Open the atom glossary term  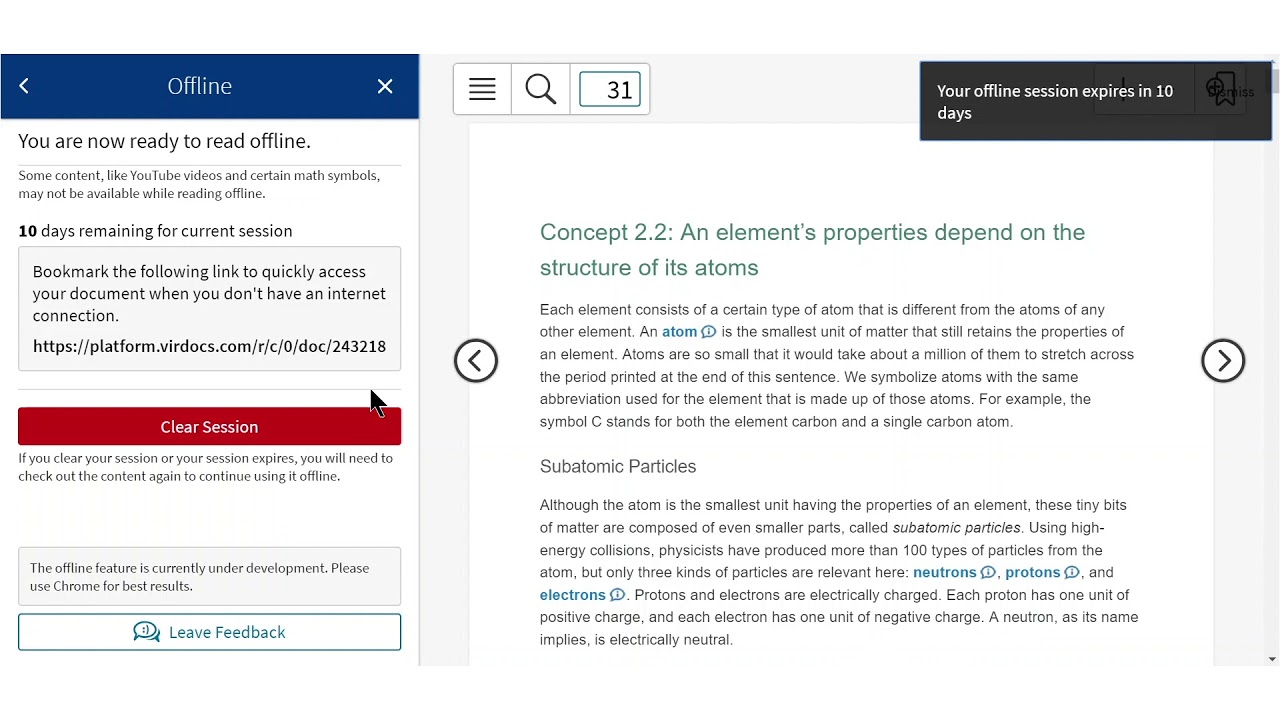coord(679,332)
